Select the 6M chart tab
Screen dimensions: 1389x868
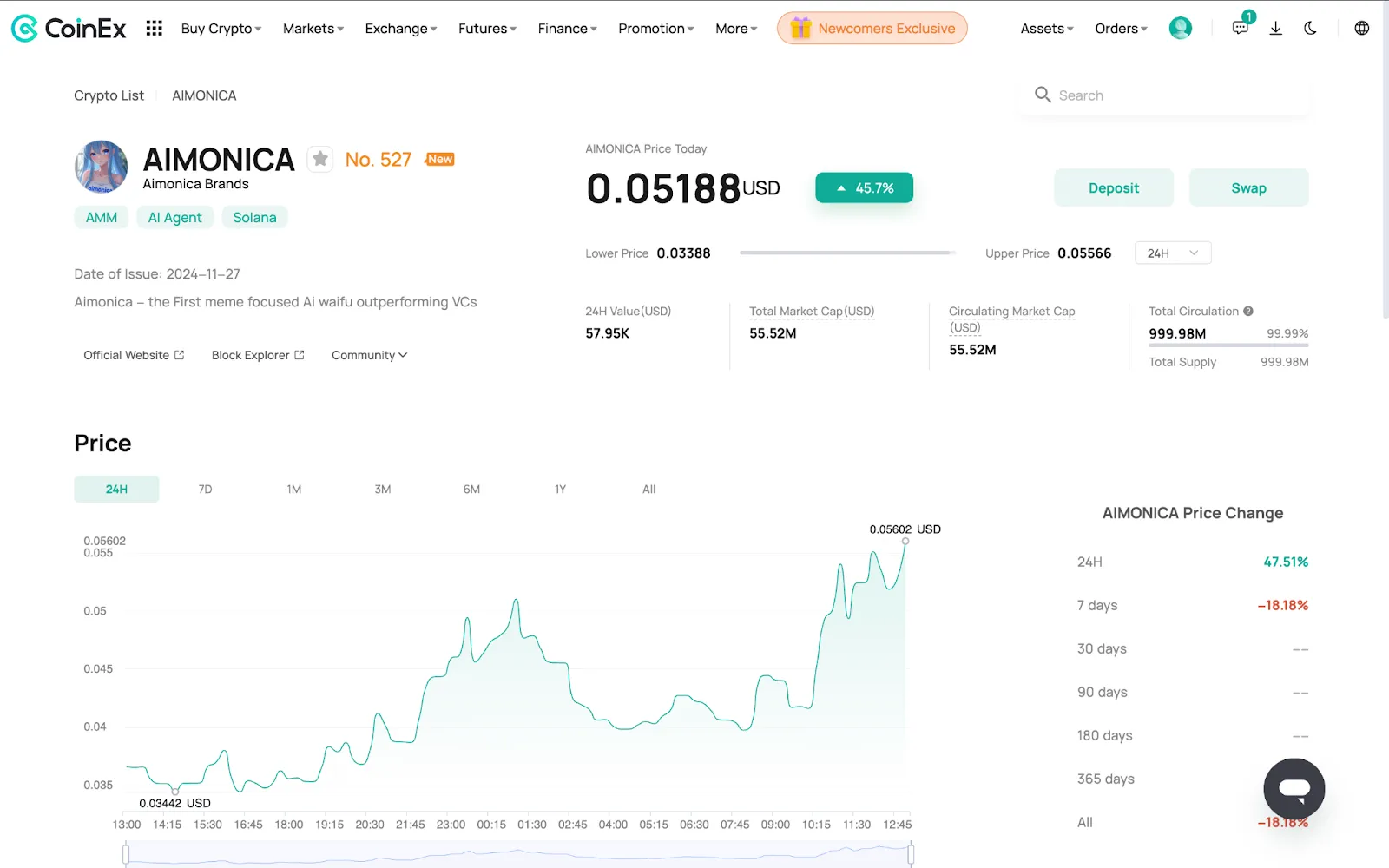(x=471, y=489)
